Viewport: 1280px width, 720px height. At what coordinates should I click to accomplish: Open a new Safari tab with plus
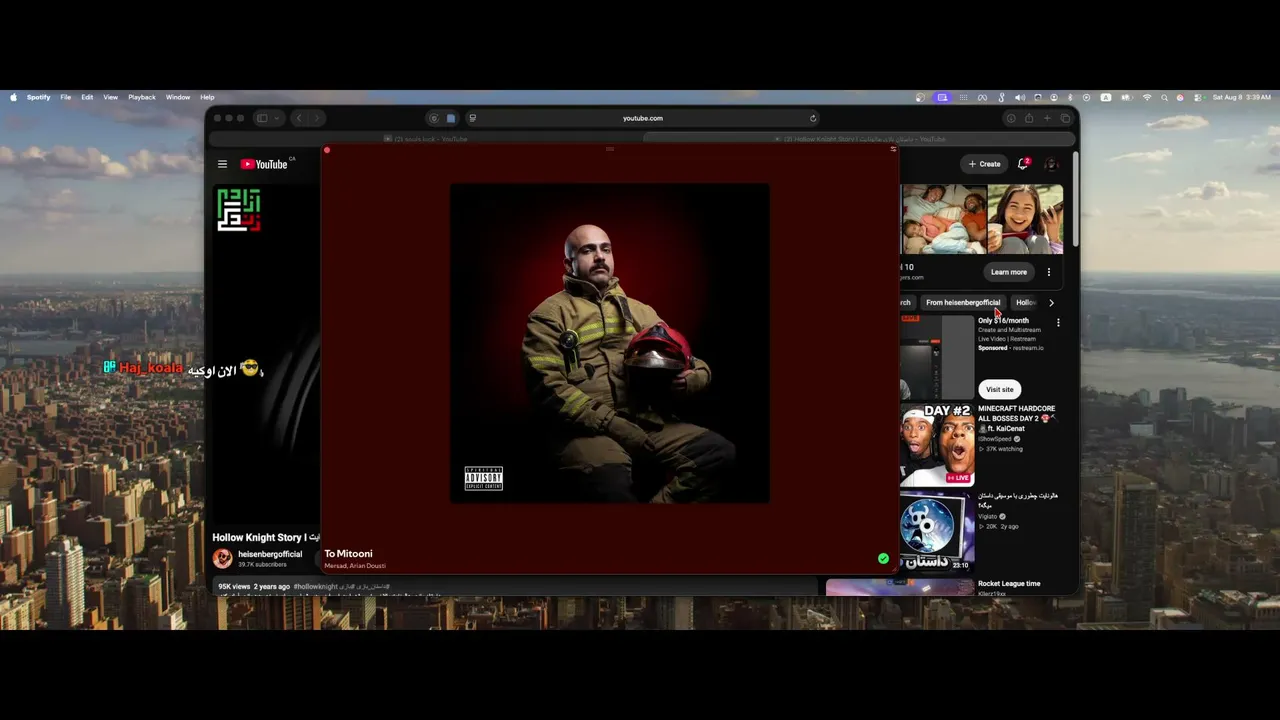pos(1047,118)
